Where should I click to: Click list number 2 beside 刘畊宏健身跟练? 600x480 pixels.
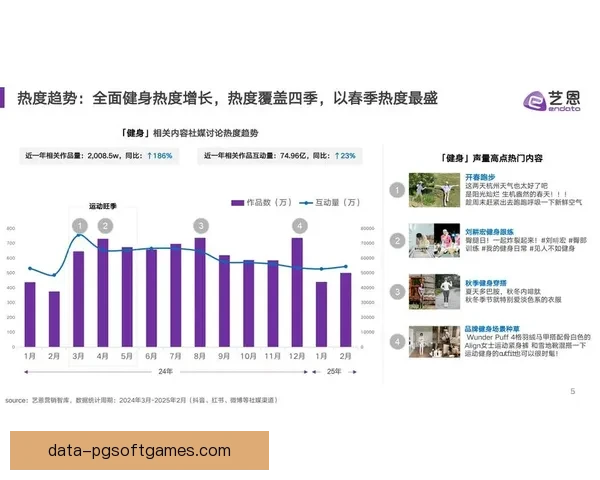coord(397,241)
